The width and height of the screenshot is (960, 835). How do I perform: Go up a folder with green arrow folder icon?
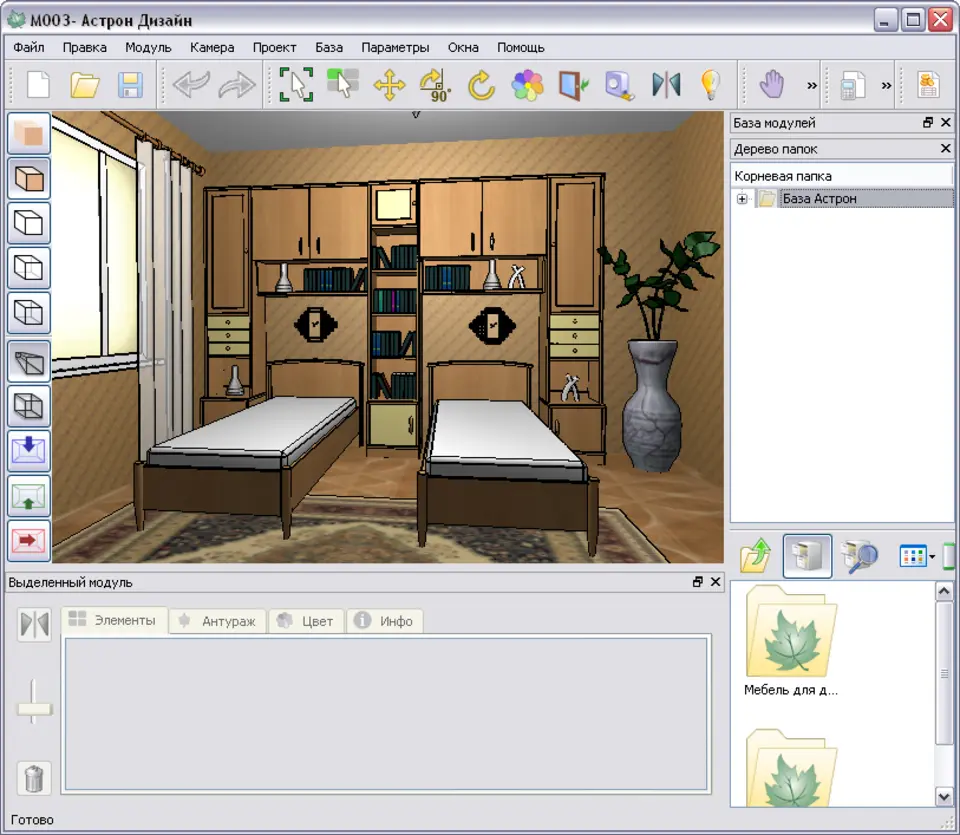click(x=756, y=556)
